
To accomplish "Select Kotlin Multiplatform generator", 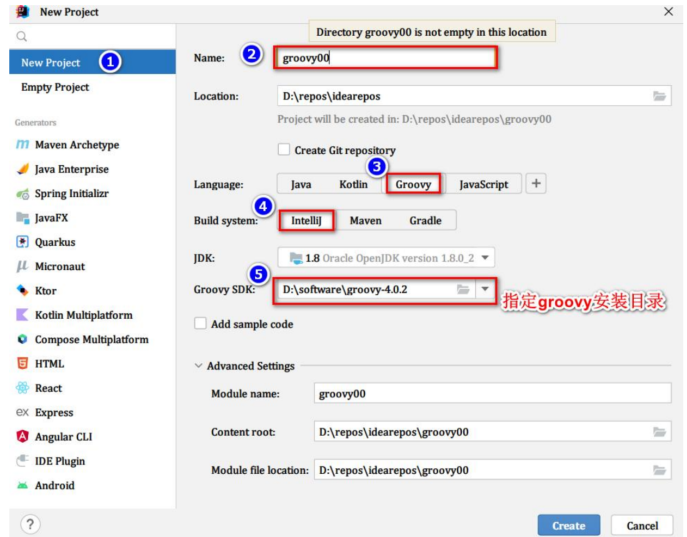I will point(74,315).
